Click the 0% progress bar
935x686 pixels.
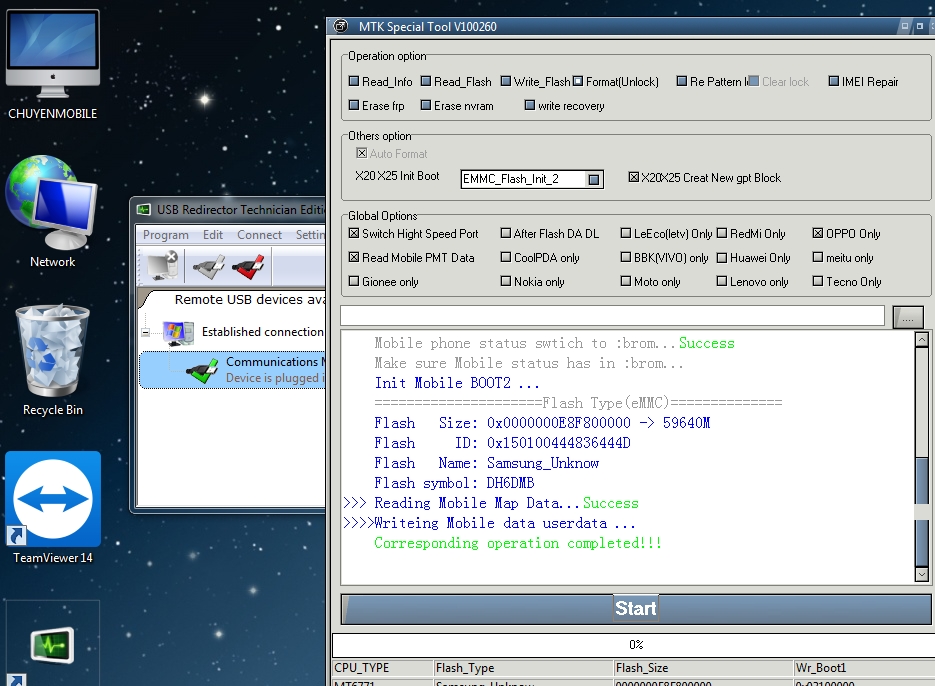coord(634,645)
